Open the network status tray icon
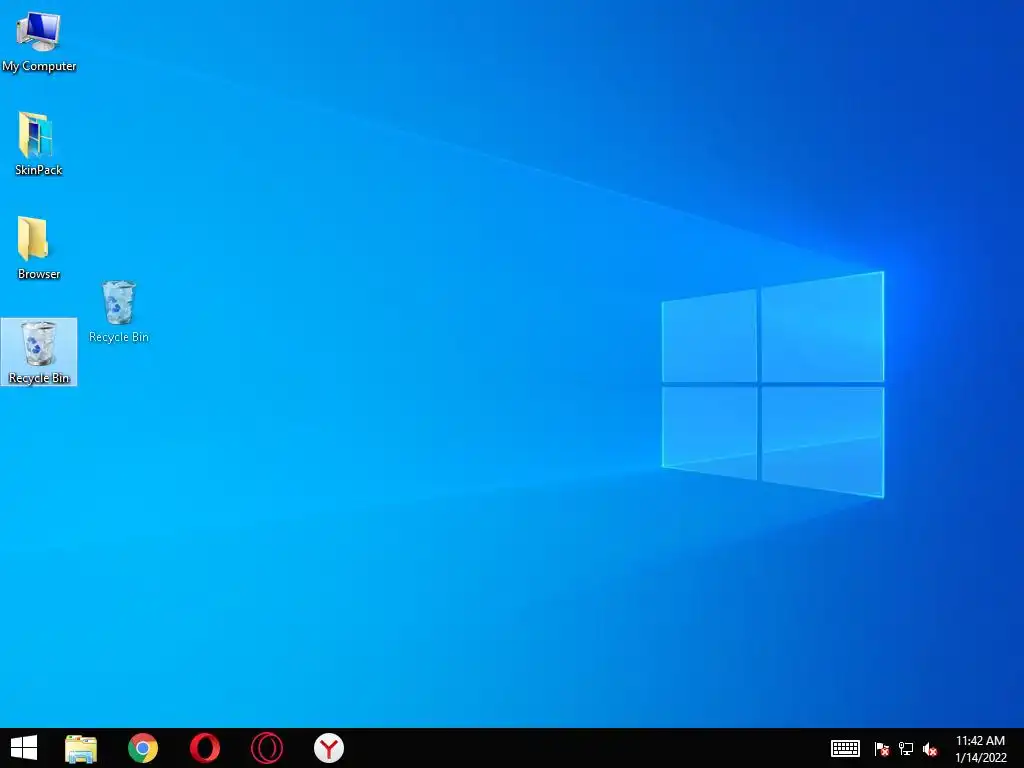Image resolution: width=1024 pixels, height=768 pixels. click(906, 749)
